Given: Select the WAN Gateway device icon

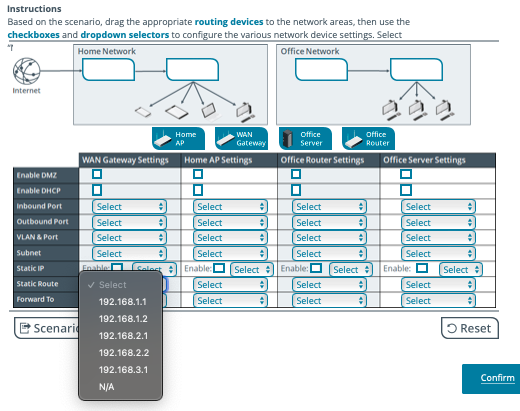Looking at the screenshot, I should 241,139.
